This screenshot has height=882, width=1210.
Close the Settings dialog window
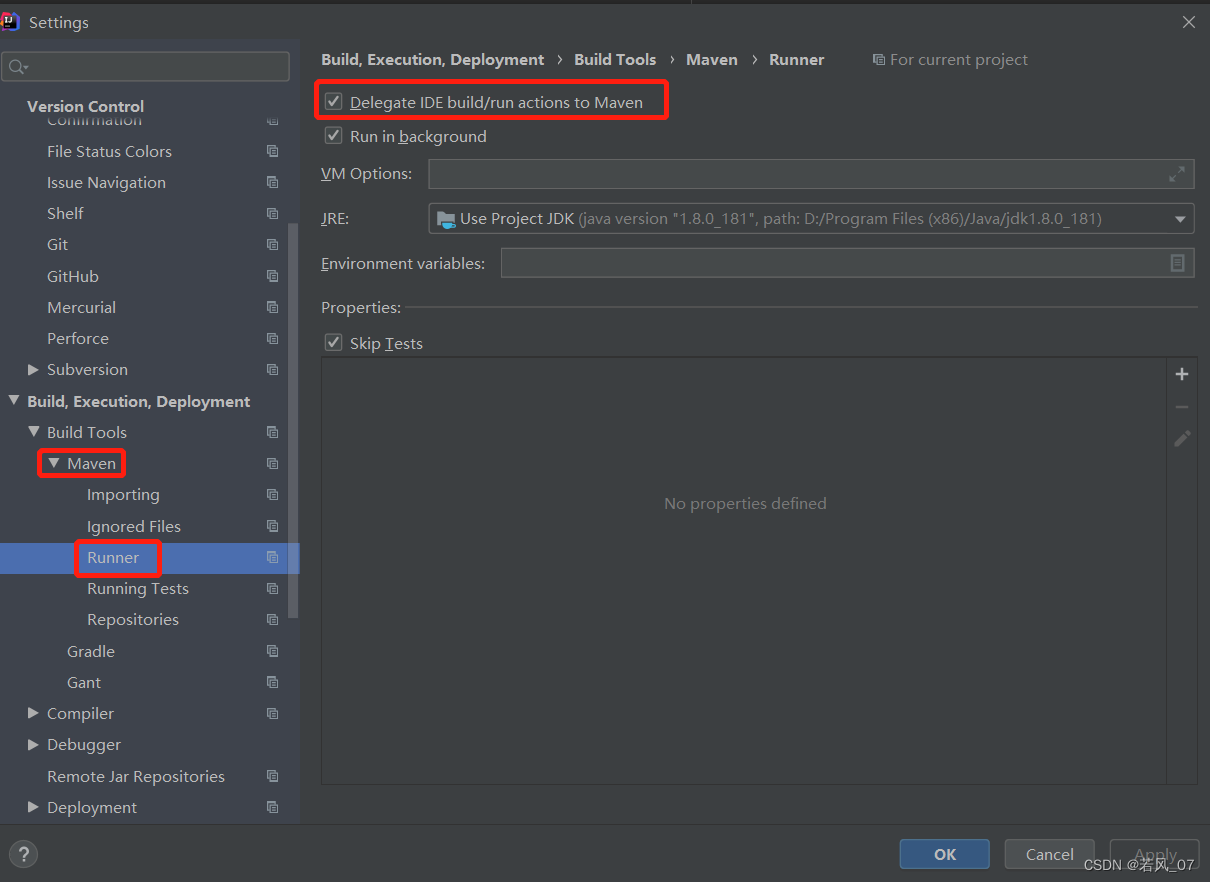[x=1188, y=22]
